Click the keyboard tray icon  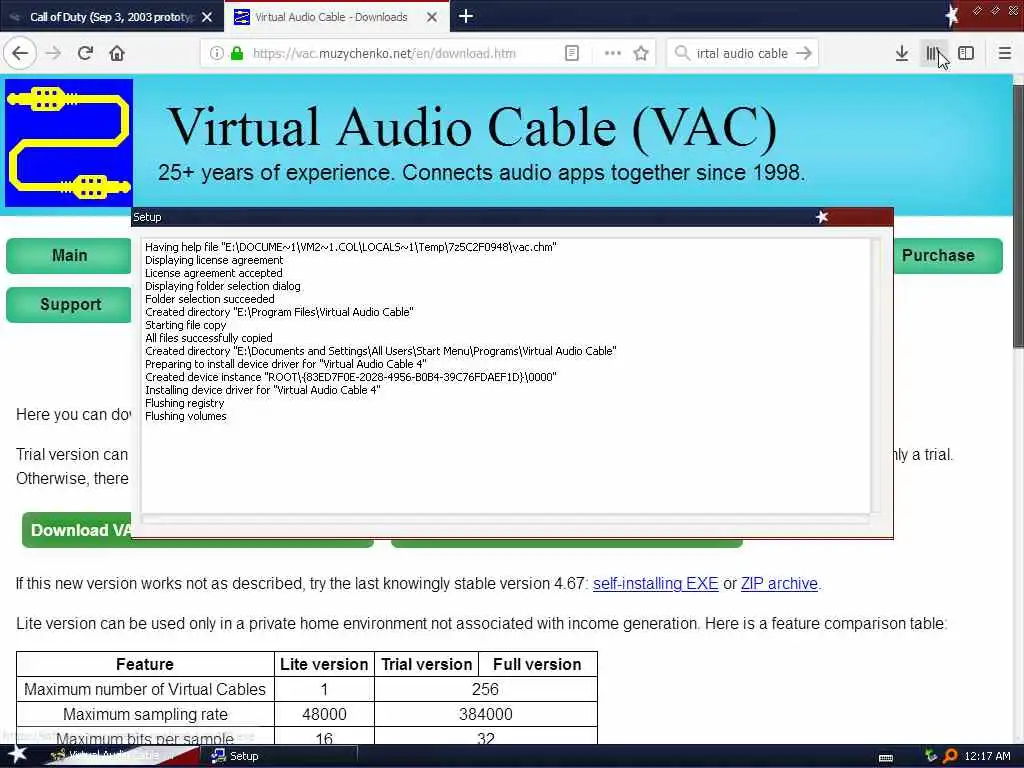pos(886,758)
